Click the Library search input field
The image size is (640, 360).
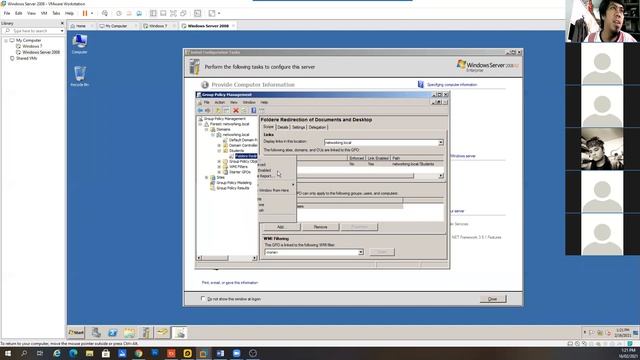tap(33, 31)
